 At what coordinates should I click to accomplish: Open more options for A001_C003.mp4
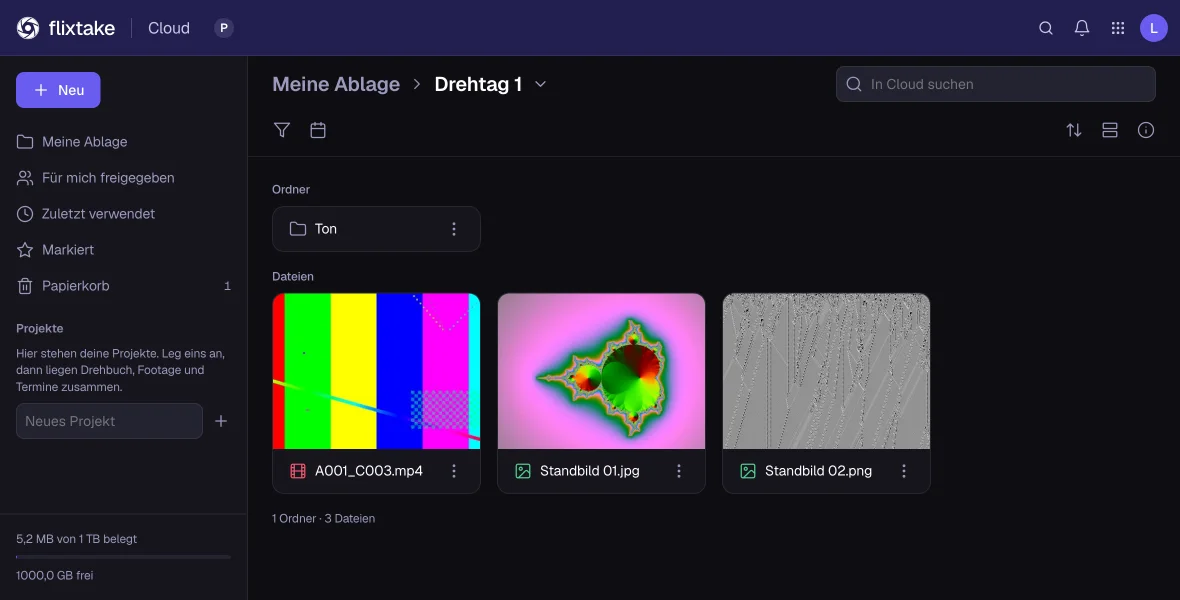click(x=454, y=471)
